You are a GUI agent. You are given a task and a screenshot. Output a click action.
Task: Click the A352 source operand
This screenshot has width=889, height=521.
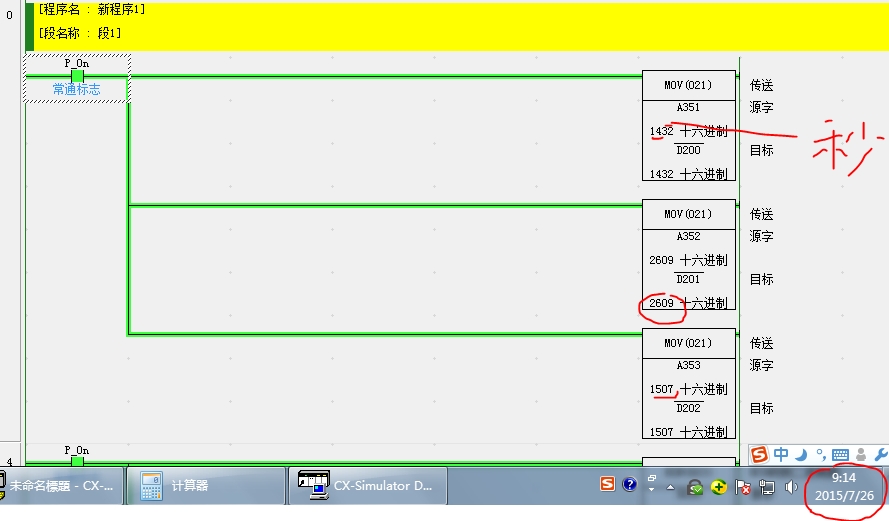click(688, 236)
